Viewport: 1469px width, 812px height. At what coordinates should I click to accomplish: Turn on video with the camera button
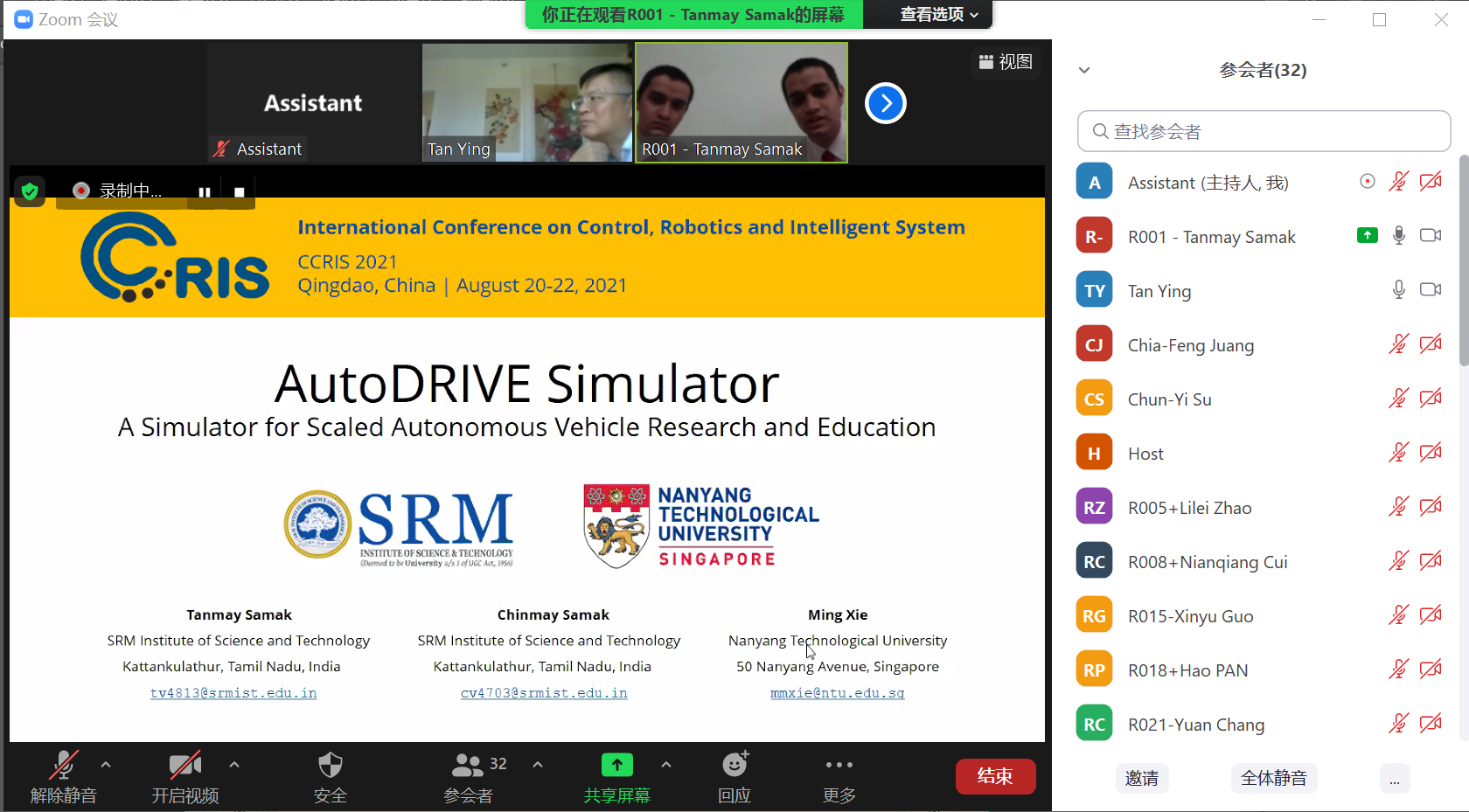point(184,766)
